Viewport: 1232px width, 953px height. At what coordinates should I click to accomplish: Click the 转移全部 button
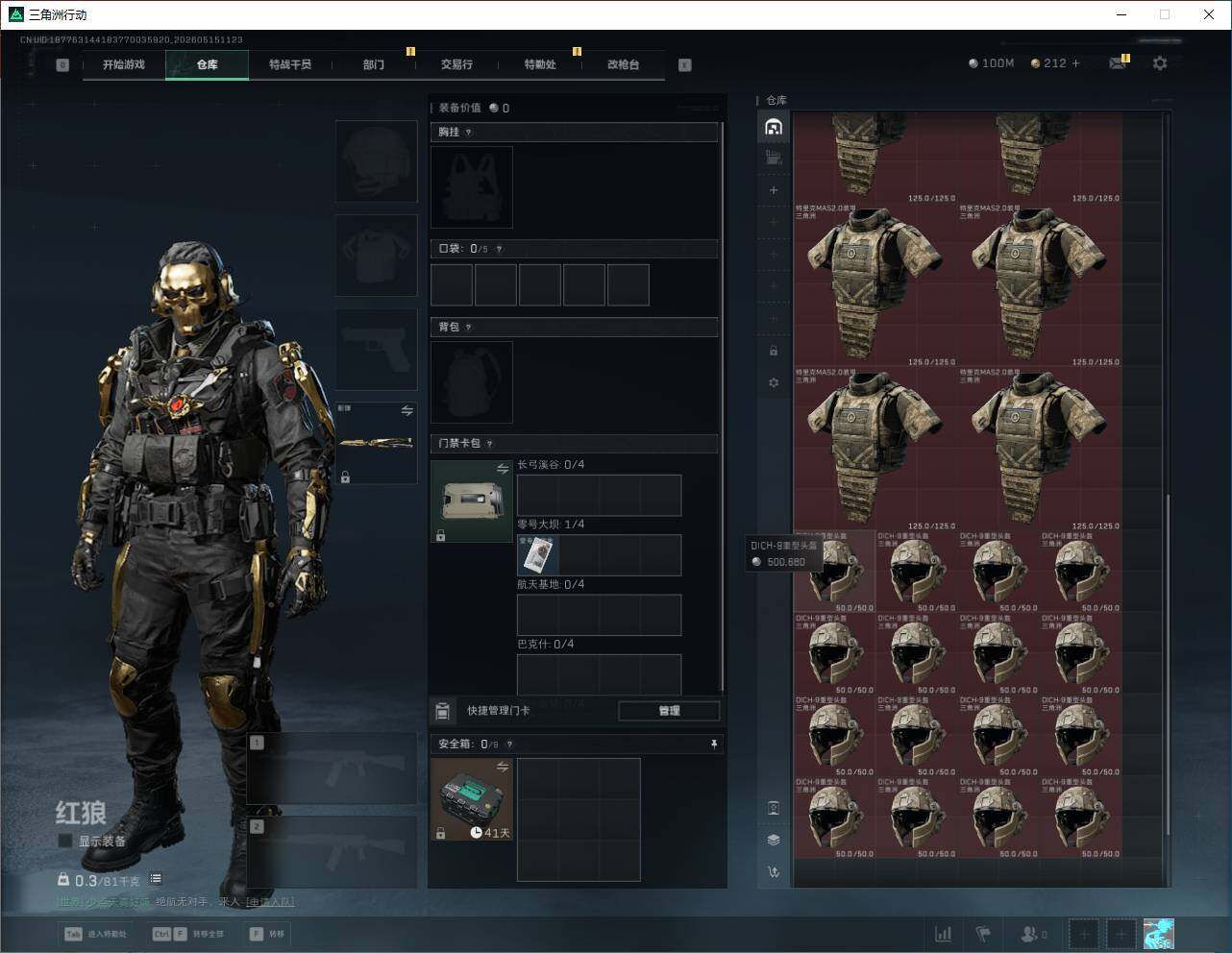(188, 934)
